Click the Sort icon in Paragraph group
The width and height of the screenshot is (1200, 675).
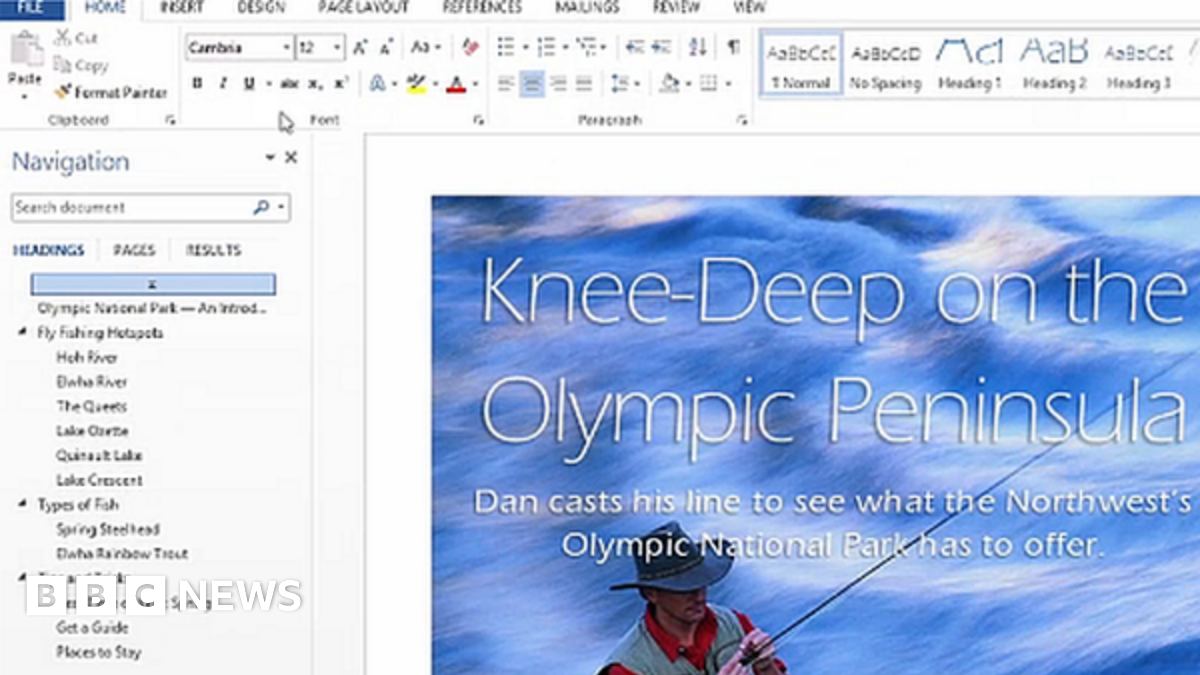698,46
